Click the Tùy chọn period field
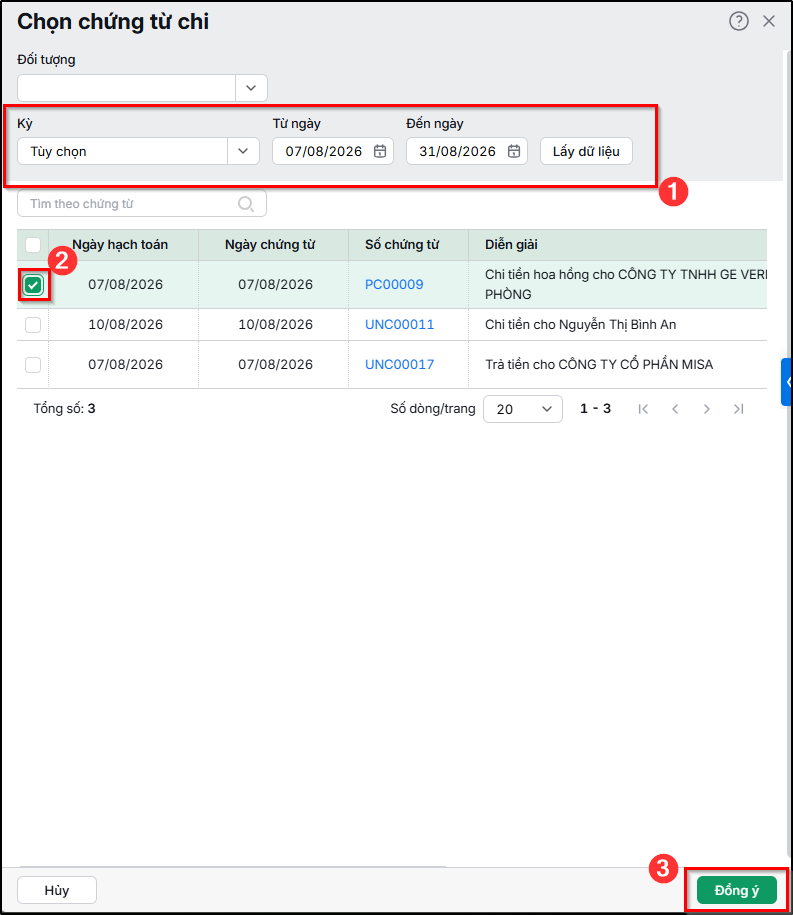 click(123, 151)
